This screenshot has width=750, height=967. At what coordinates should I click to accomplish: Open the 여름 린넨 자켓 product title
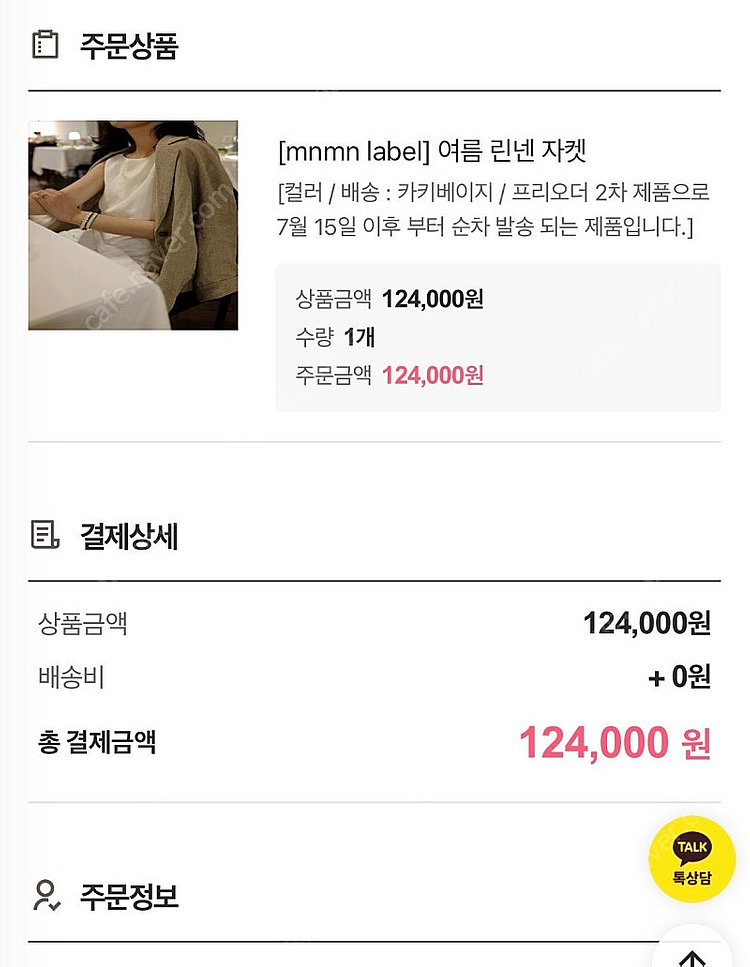(x=432, y=151)
